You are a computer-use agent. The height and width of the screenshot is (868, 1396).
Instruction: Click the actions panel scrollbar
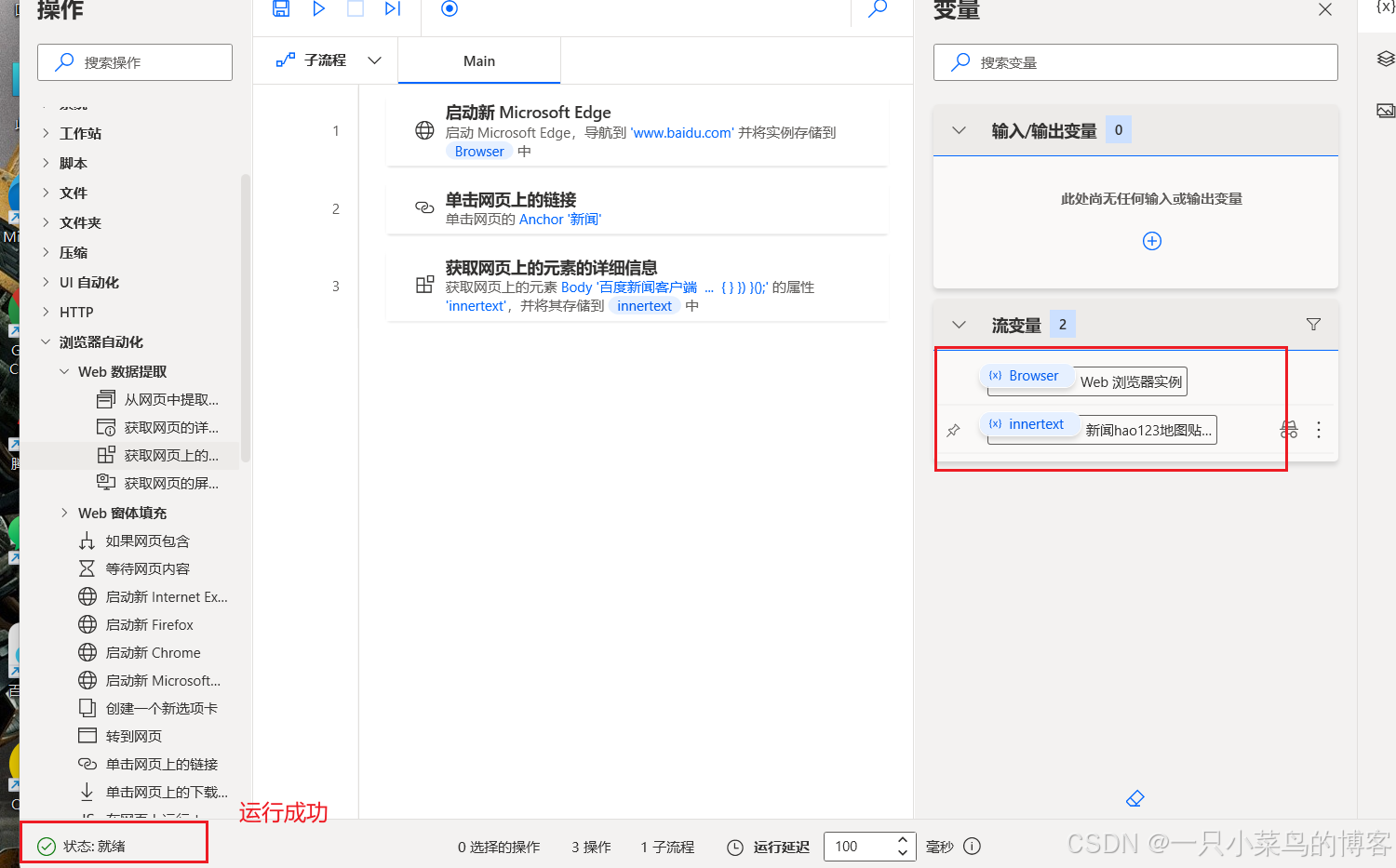click(x=246, y=319)
